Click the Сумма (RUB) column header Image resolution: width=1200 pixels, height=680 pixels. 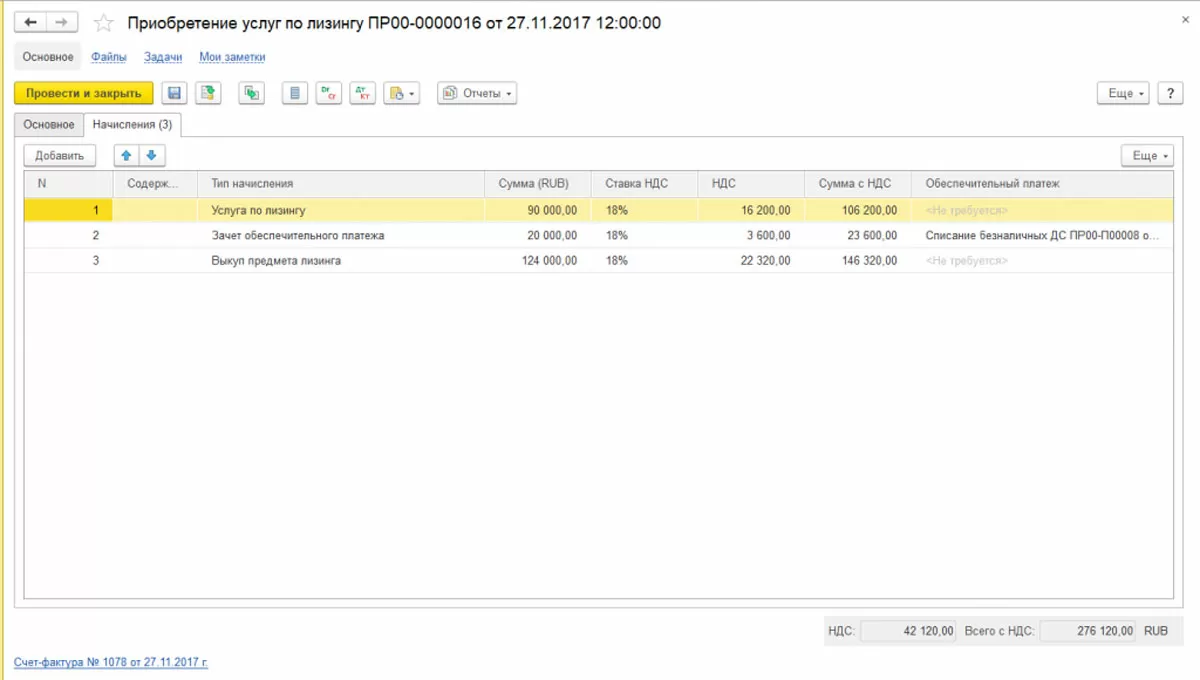click(x=538, y=183)
